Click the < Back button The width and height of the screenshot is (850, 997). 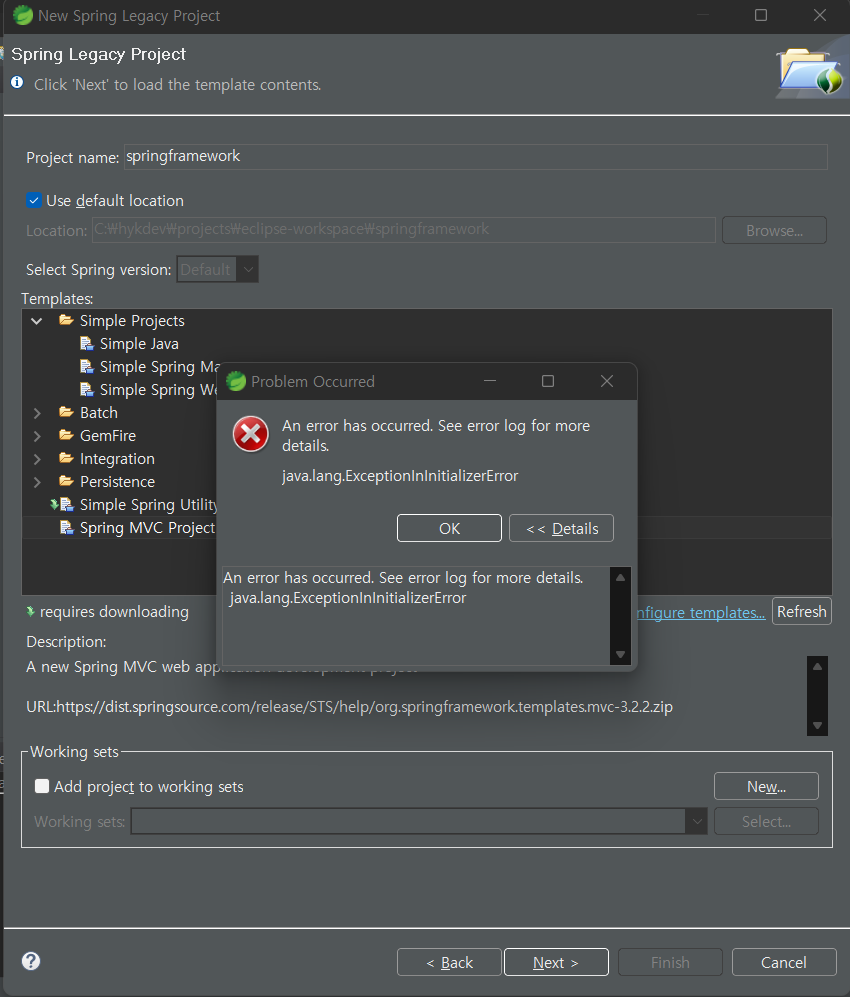pyautogui.click(x=449, y=962)
